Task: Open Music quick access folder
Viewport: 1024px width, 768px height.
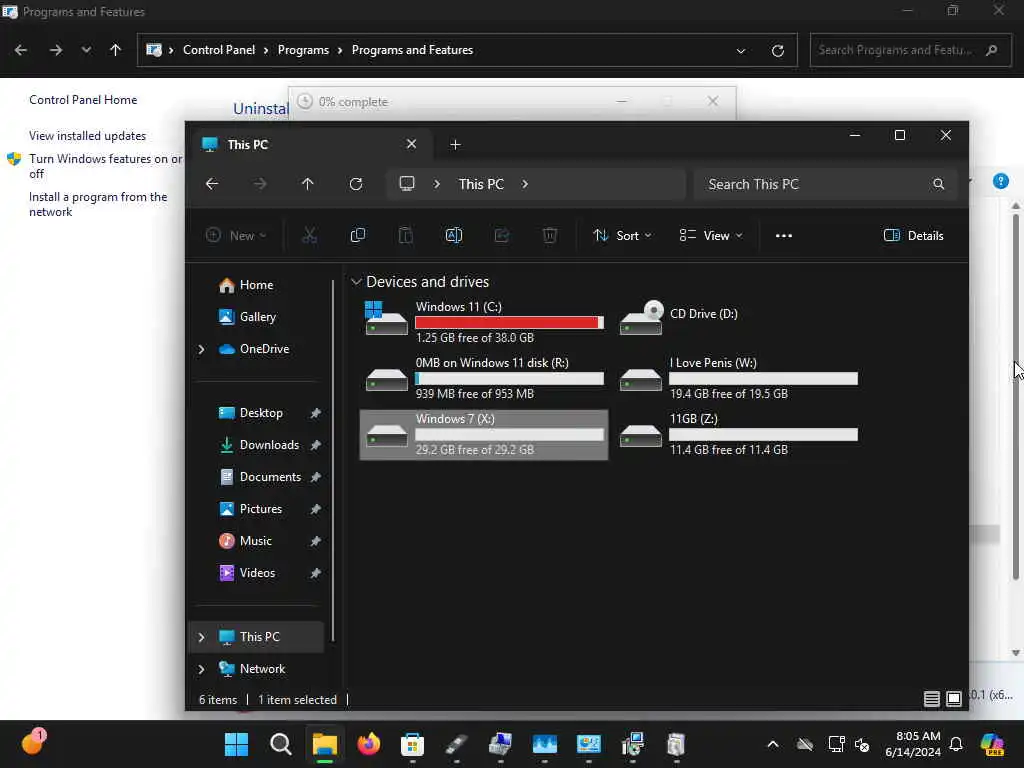Action: tap(255, 541)
